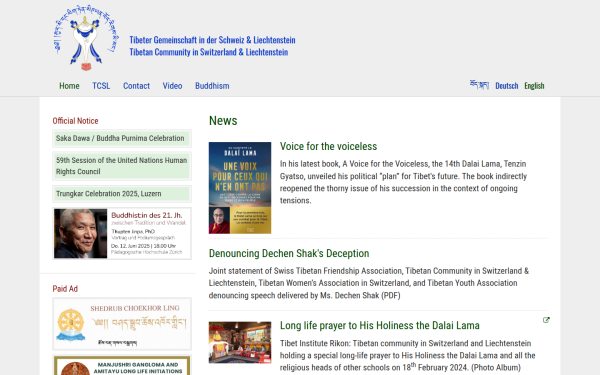The image size is (600, 375).
Task: Open the Video menu item
Action: tap(172, 86)
